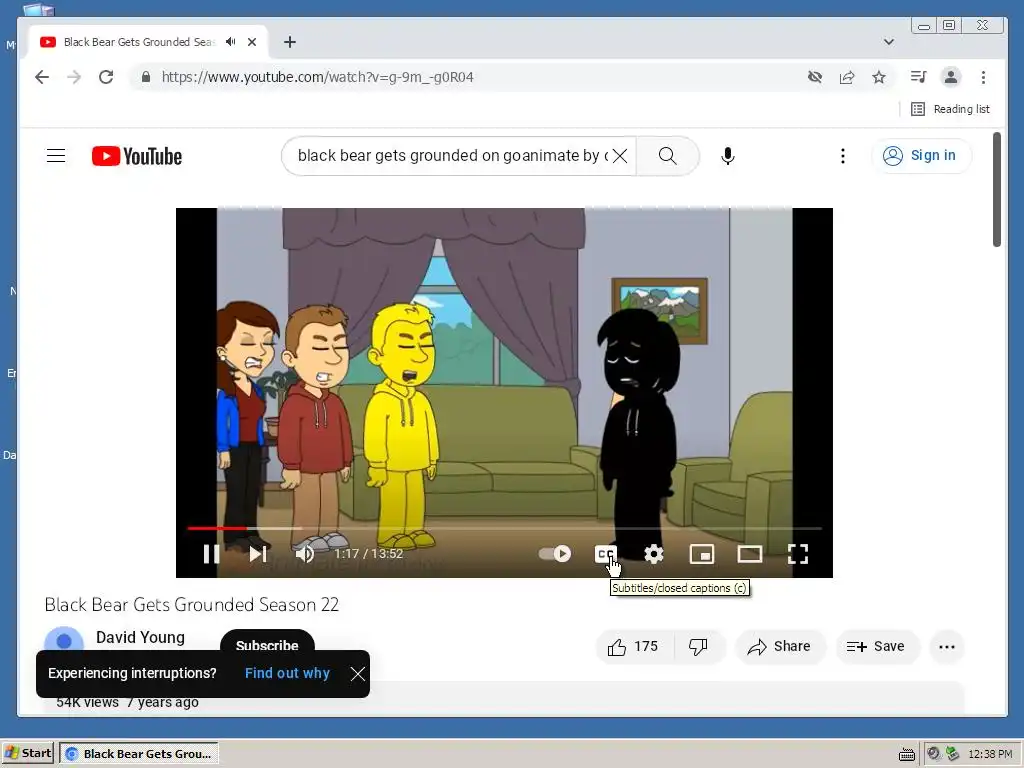1024x768 pixels.
Task: Share this page from address bar
Action: [847, 77]
